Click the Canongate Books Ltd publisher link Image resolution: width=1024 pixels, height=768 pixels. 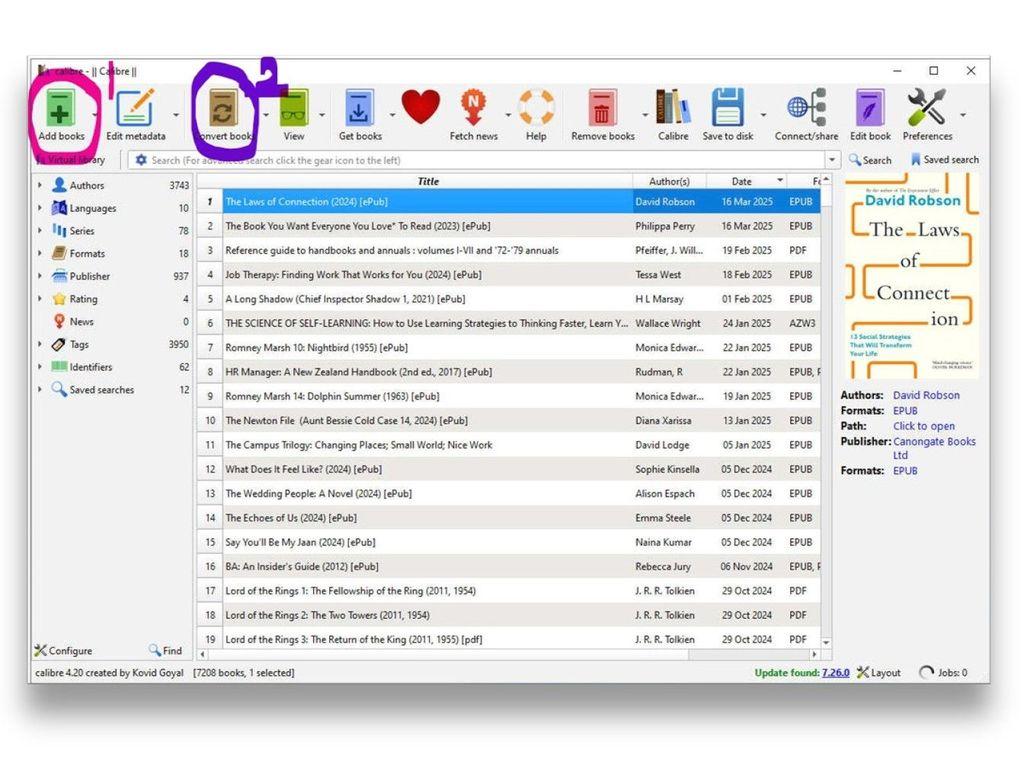click(934, 448)
